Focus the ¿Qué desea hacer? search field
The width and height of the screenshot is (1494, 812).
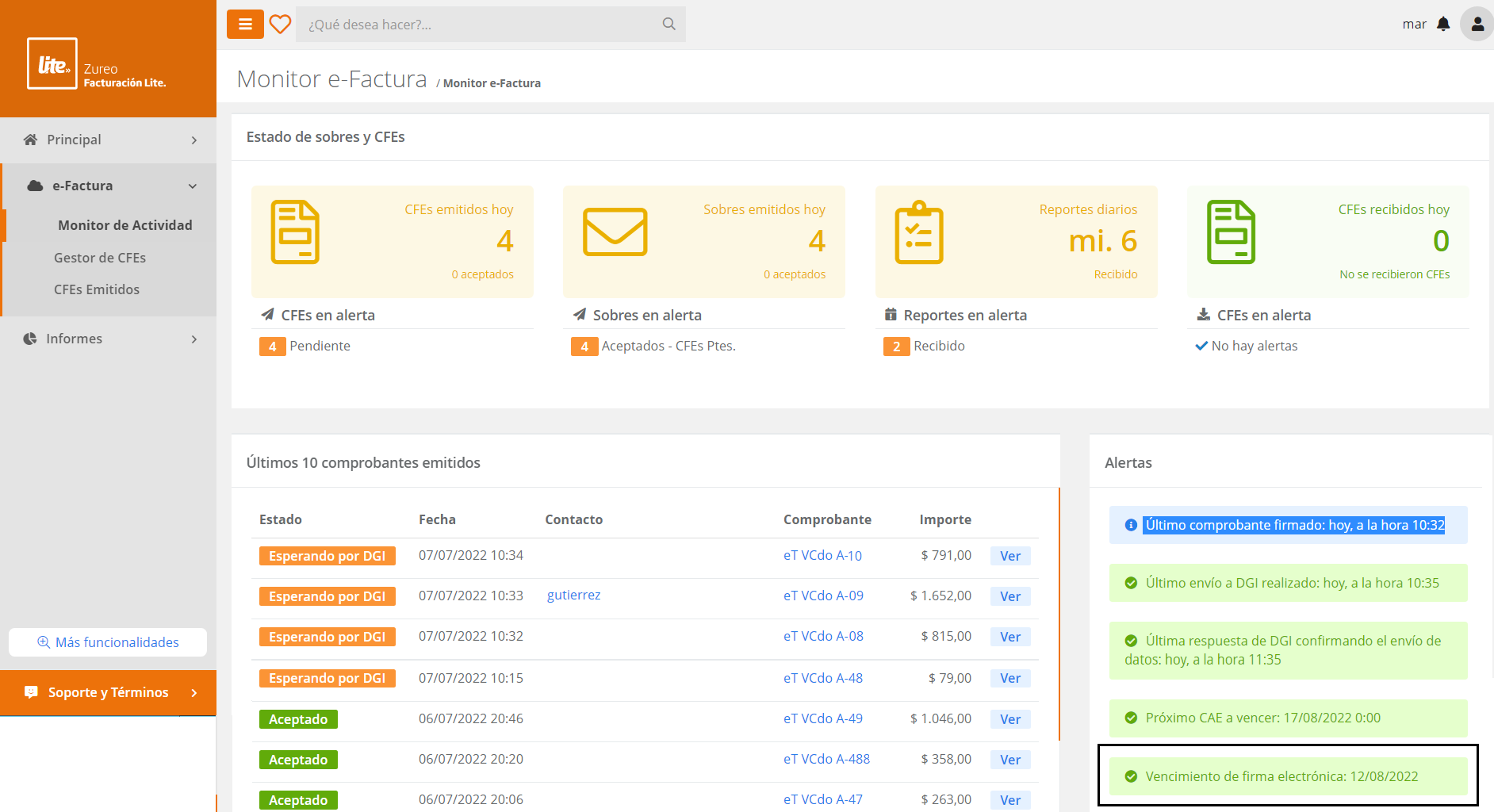click(x=476, y=25)
